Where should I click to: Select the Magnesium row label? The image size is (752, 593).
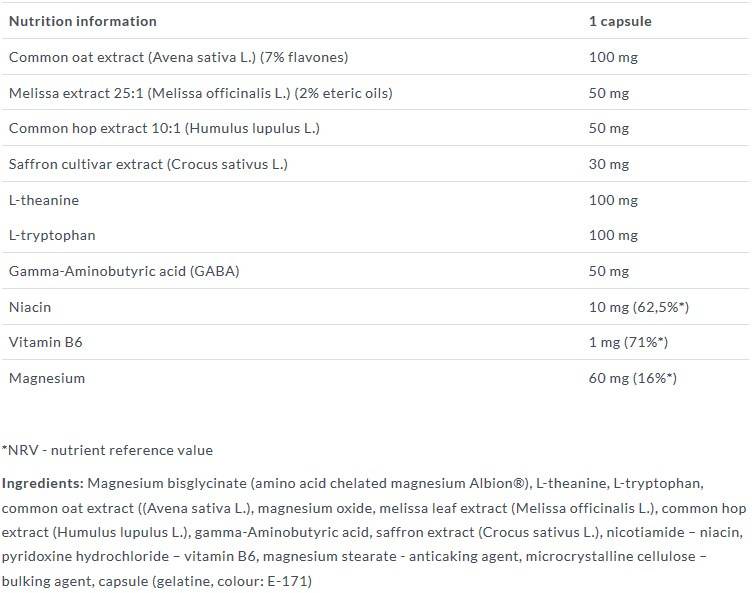pyautogui.click(x=47, y=378)
